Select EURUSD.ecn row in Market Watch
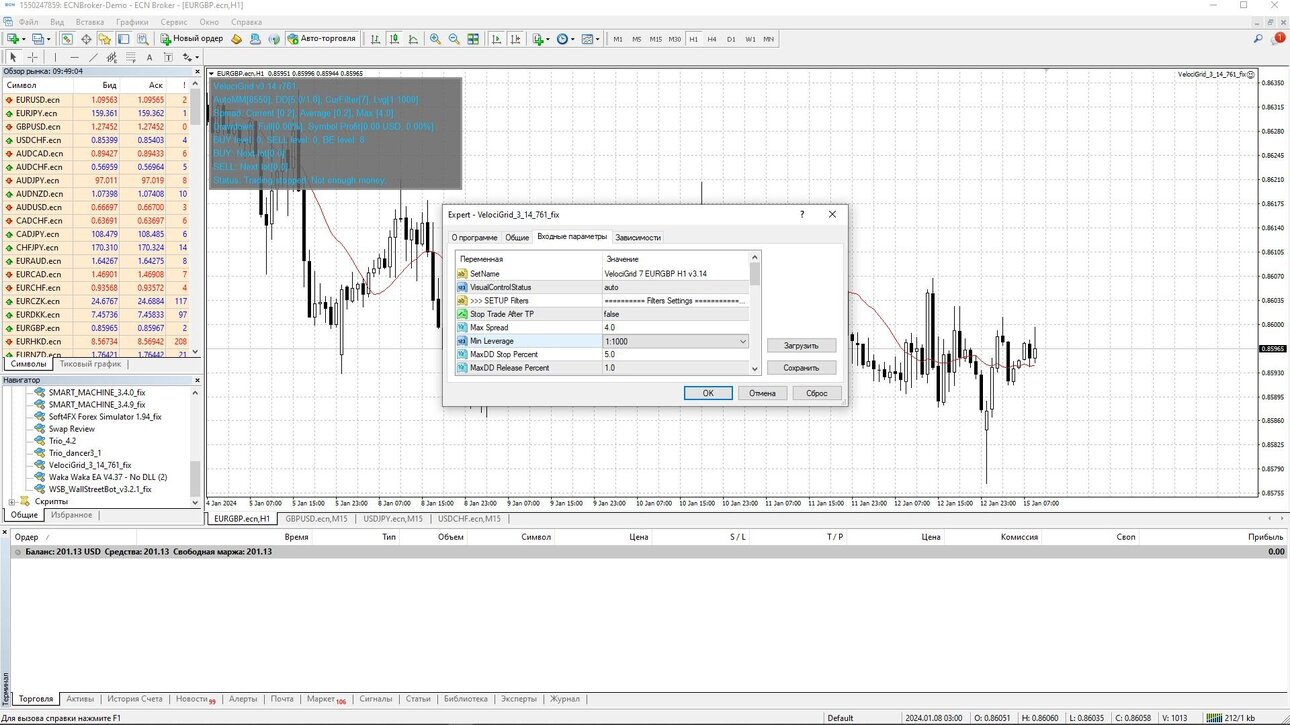 [96, 100]
